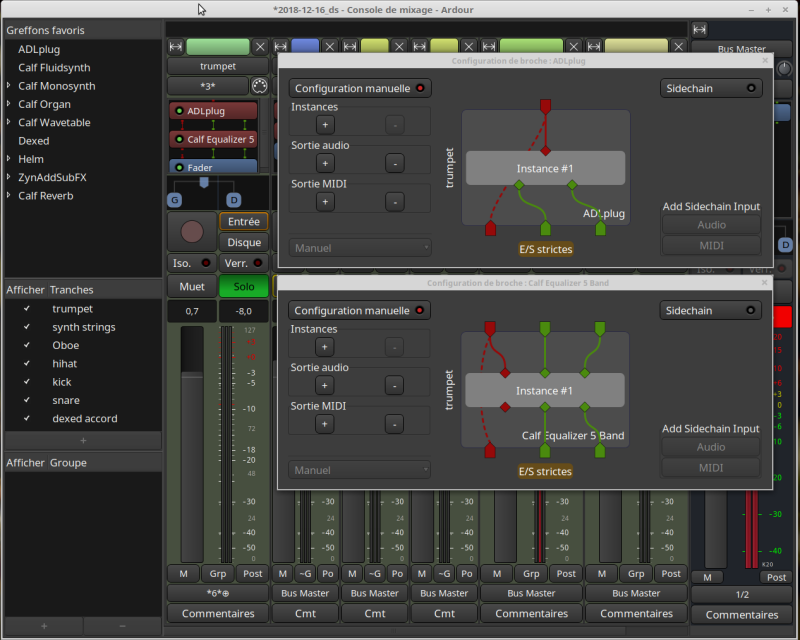
Task: Select the Solo button on trumpet strip
Action: 244,287
